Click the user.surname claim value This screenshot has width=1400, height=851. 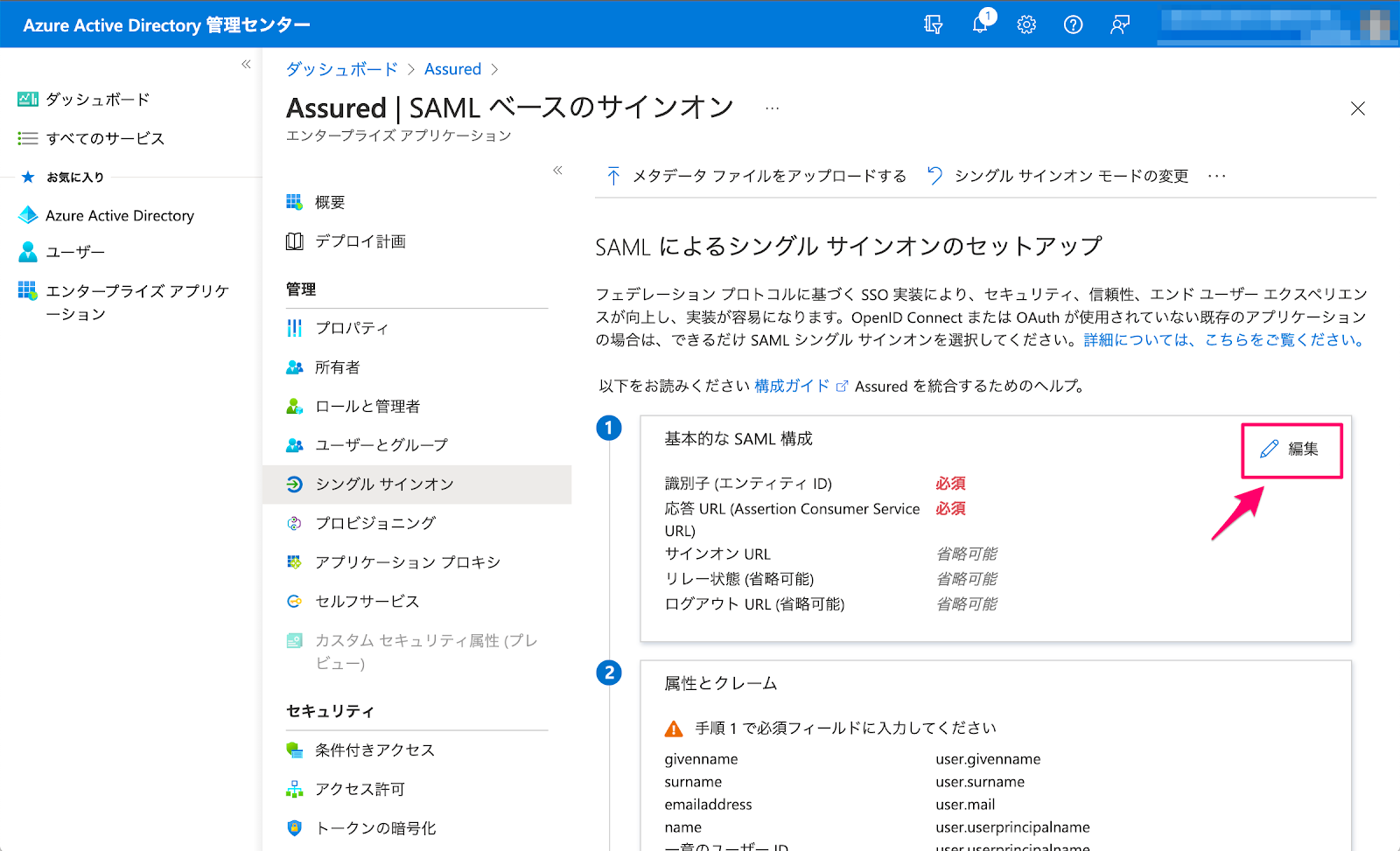click(x=980, y=782)
